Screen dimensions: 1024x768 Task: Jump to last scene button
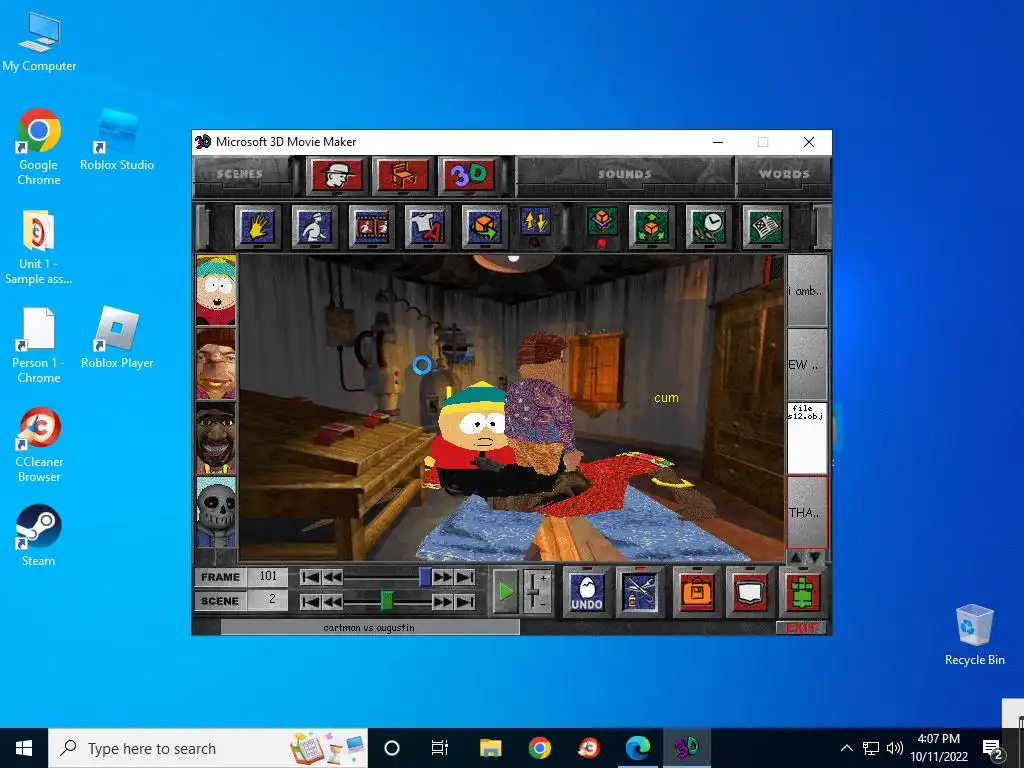click(465, 601)
